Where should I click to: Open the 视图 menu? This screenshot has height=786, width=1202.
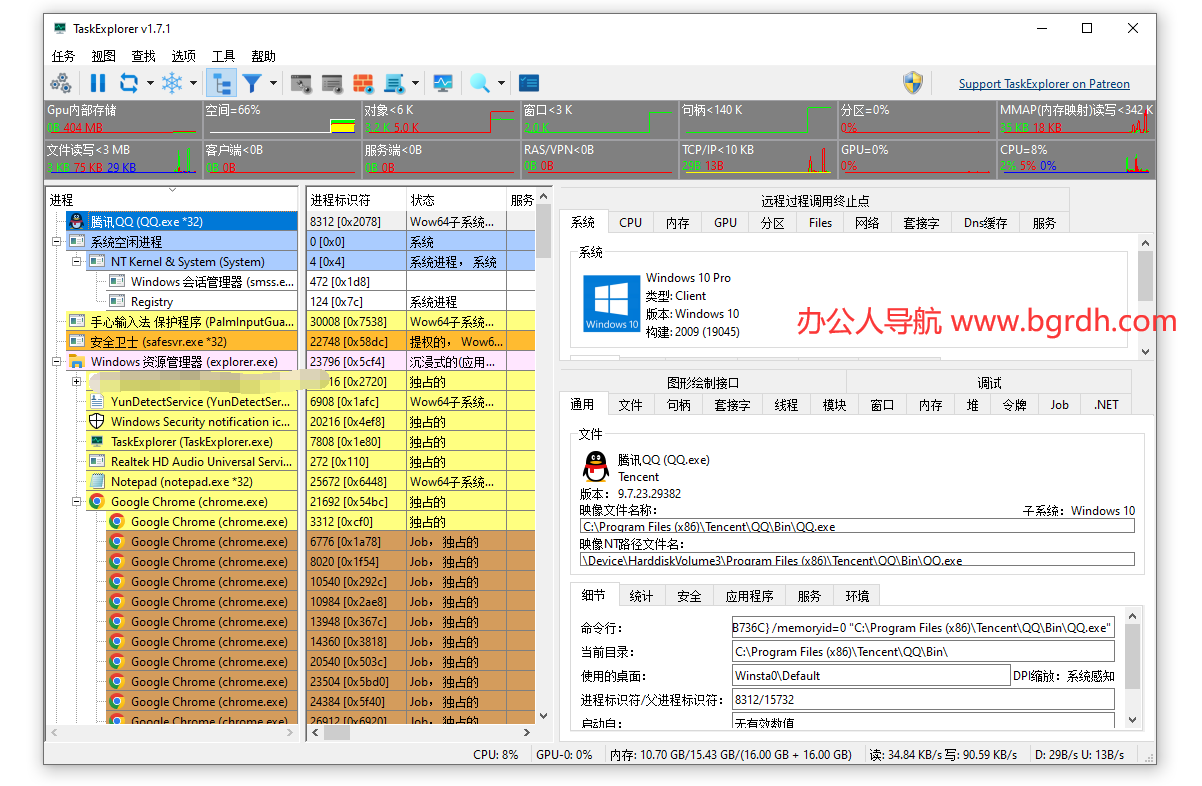(x=104, y=56)
